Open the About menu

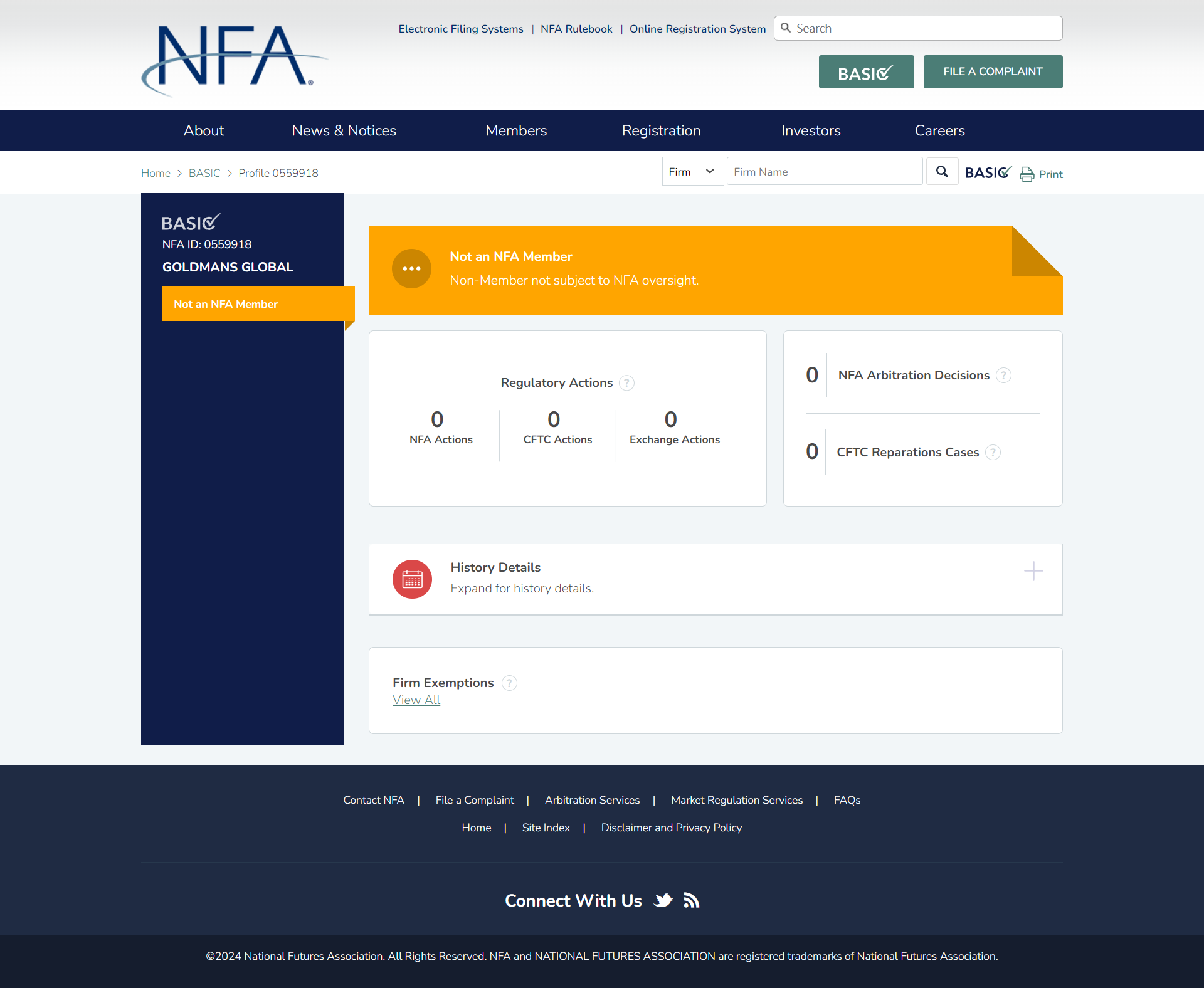pyautogui.click(x=204, y=130)
